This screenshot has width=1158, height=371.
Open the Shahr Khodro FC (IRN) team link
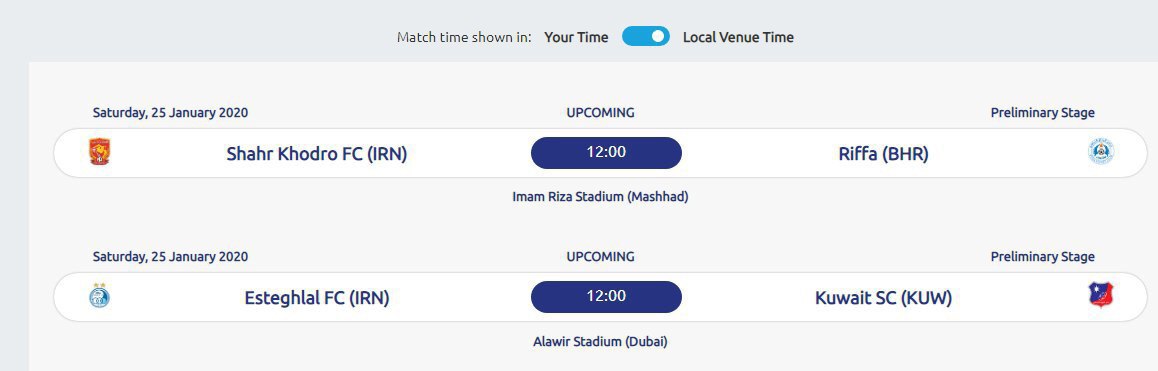317,154
